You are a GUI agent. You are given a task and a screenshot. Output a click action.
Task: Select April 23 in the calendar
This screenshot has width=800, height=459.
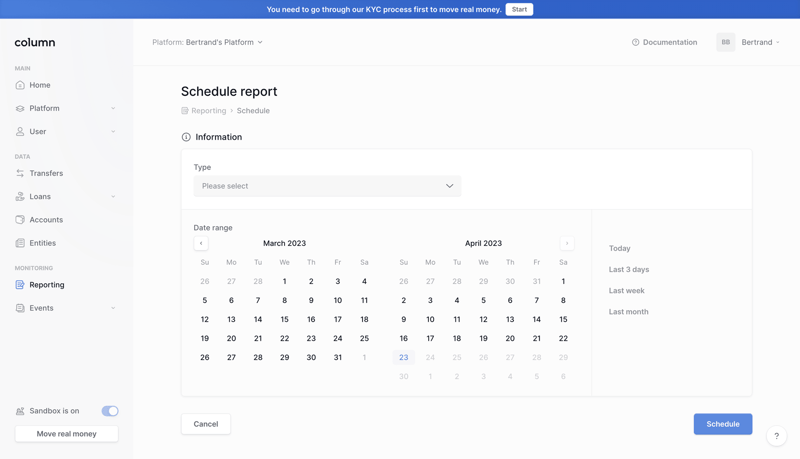coord(404,358)
